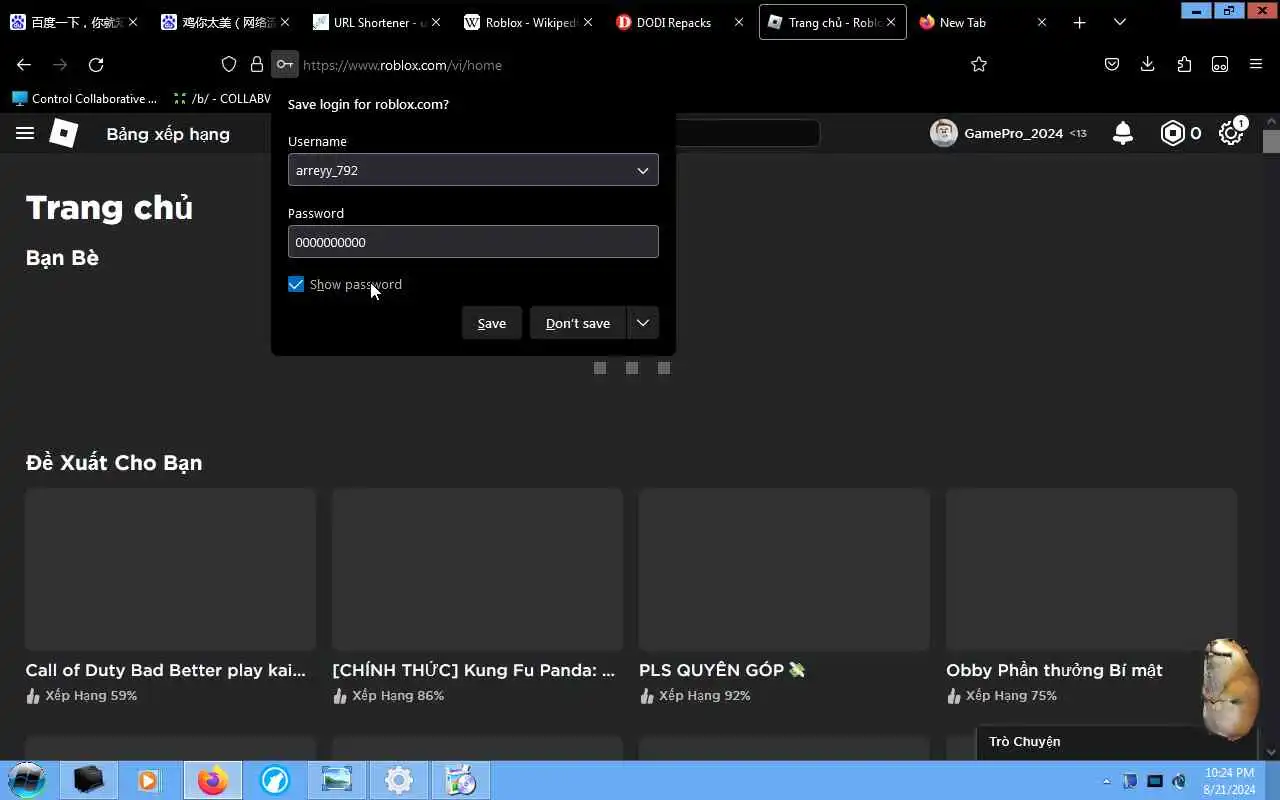Open the Roblox notifications bell
1280x800 pixels.
[x=1123, y=133]
